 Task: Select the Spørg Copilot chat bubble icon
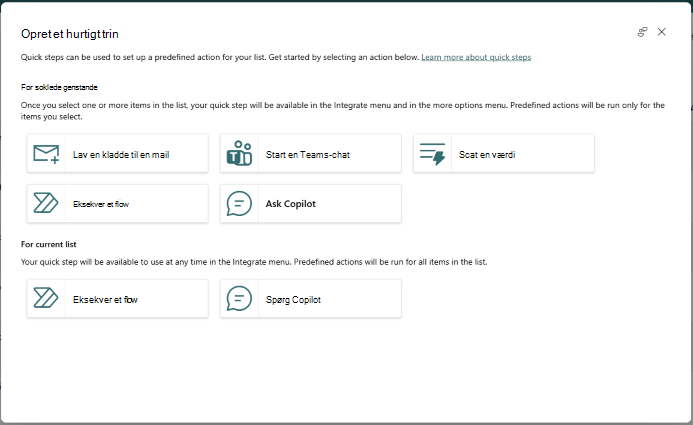pyautogui.click(x=239, y=298)
